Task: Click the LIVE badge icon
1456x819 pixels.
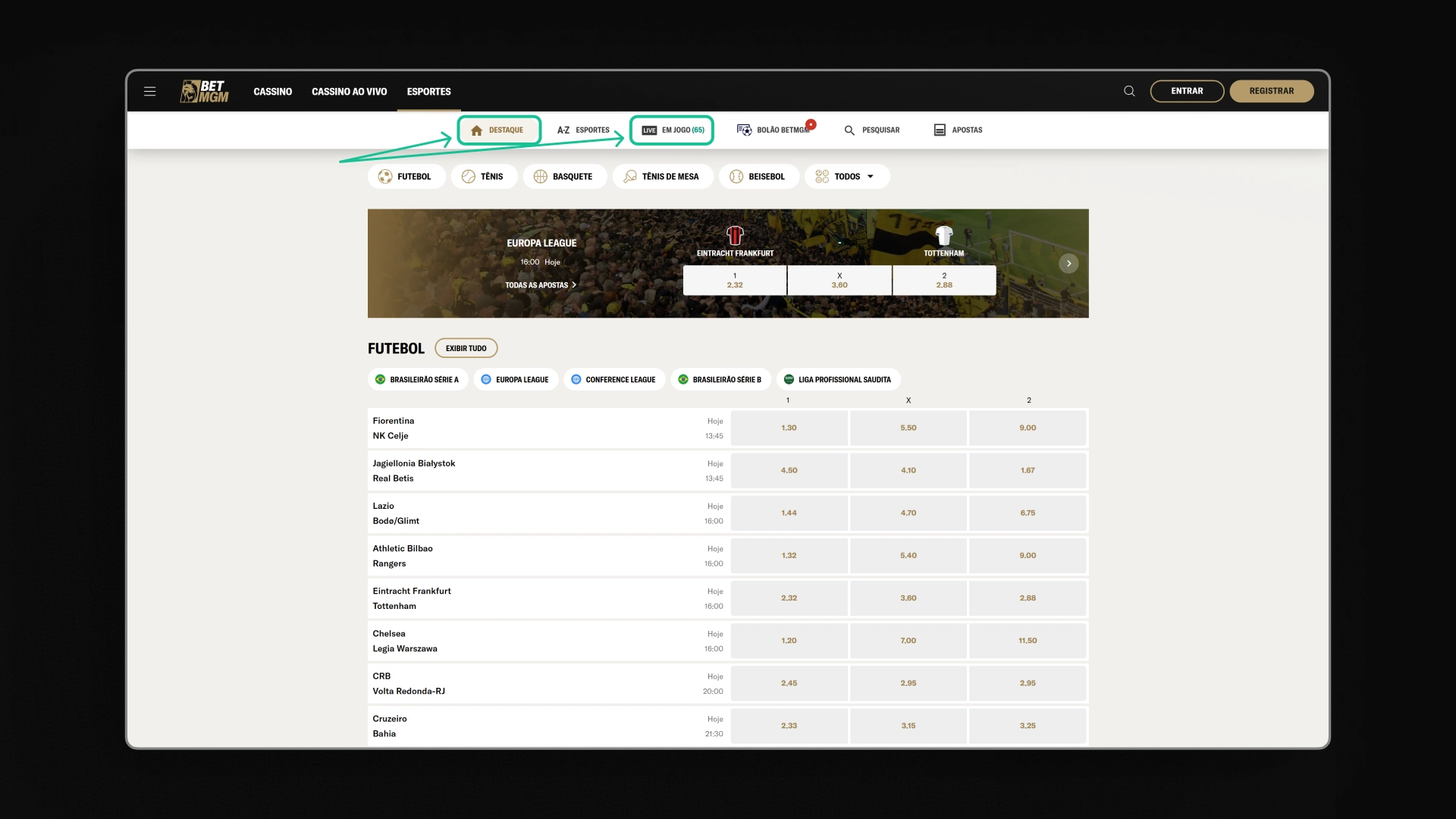Action: coord(649,130)
